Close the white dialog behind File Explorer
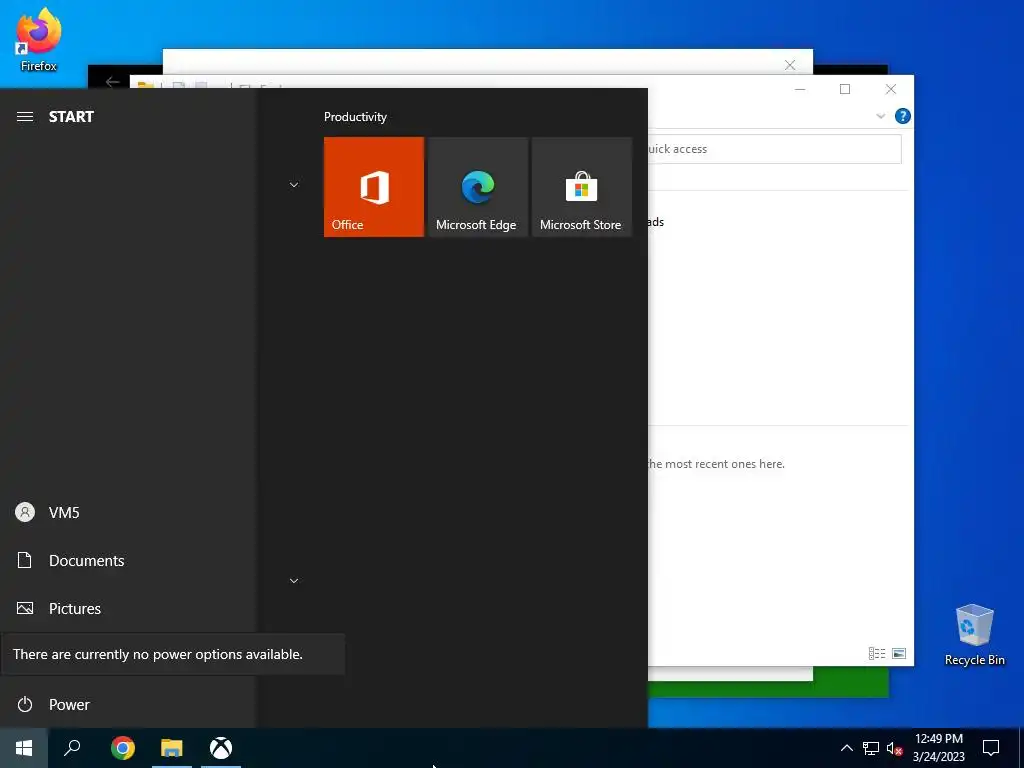Screen dimensions: 1024x768 790,65
